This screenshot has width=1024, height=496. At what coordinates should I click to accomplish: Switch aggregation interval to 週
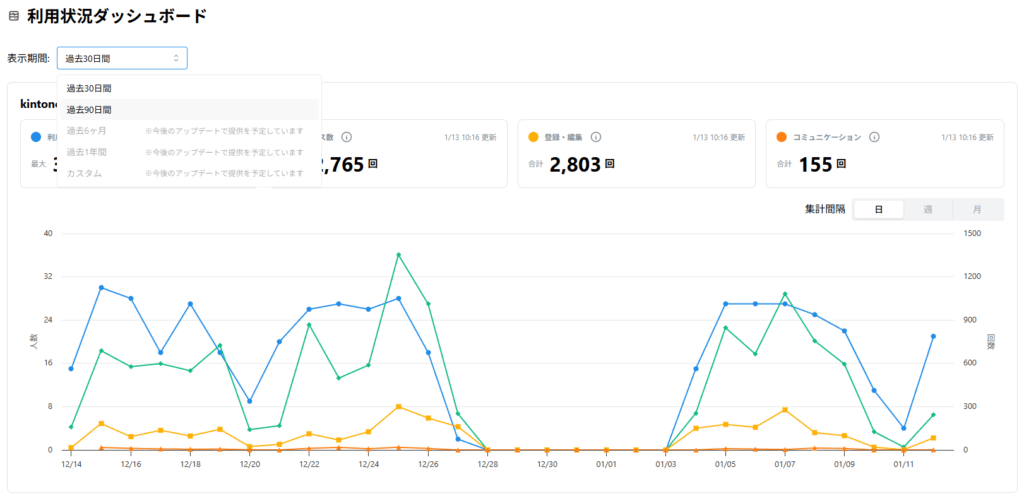click(928, 209)
